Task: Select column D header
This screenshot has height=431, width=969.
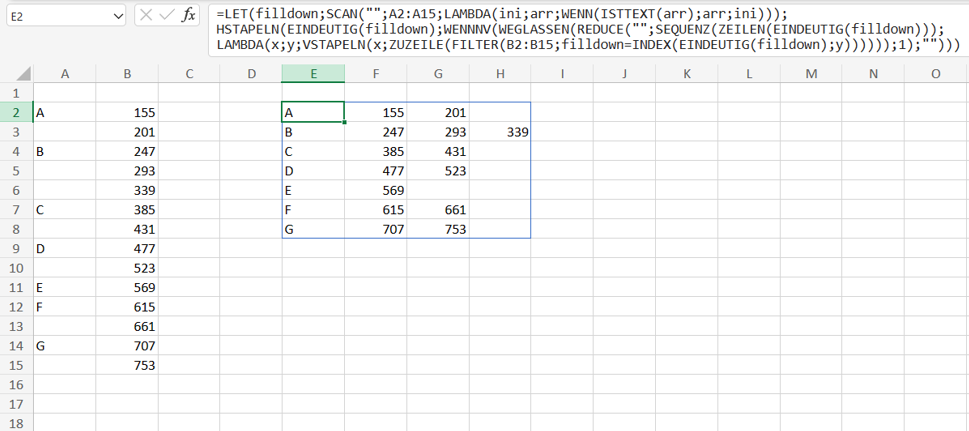Action: (251, 74)
